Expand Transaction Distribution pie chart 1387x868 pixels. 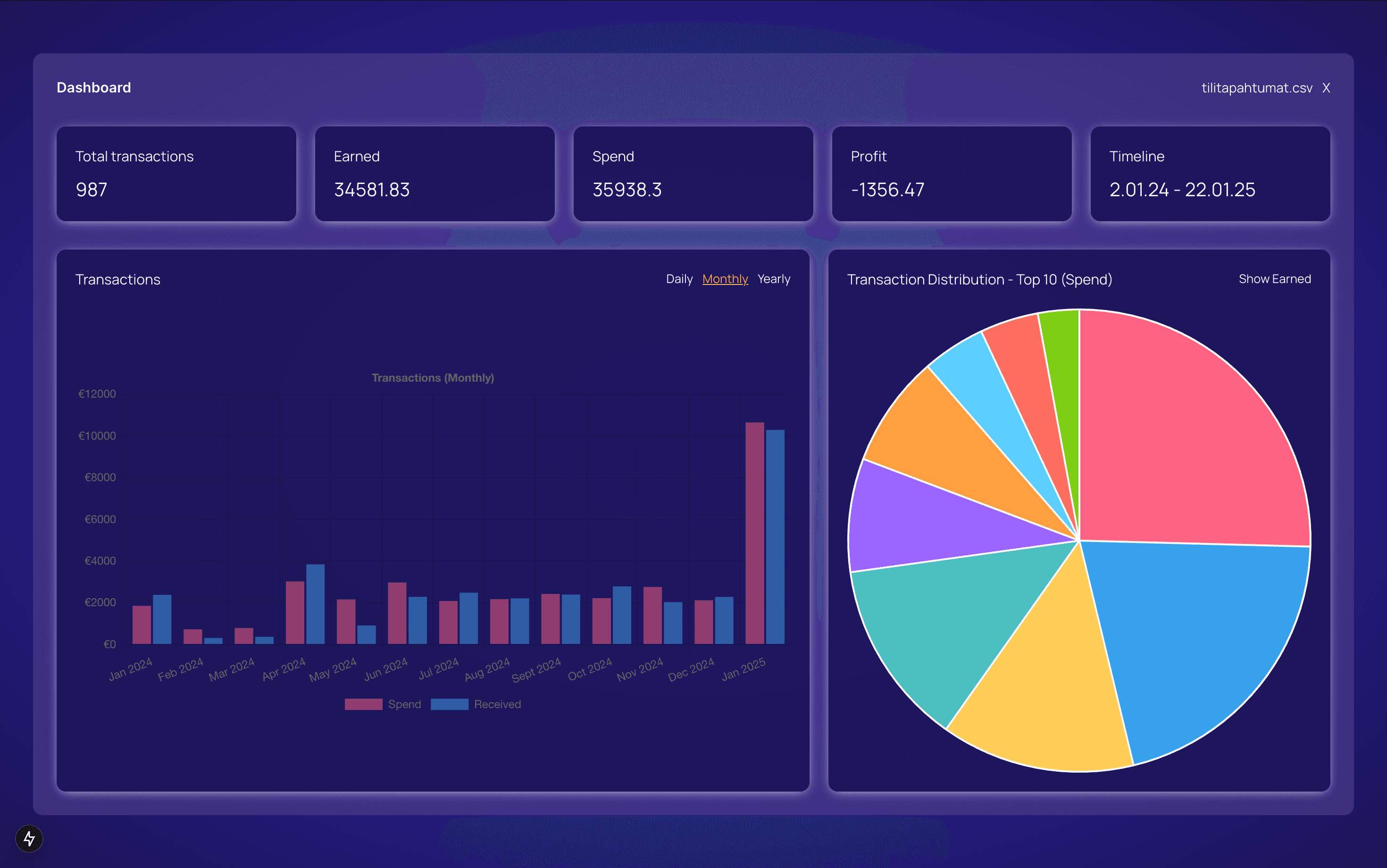(979, 278)
